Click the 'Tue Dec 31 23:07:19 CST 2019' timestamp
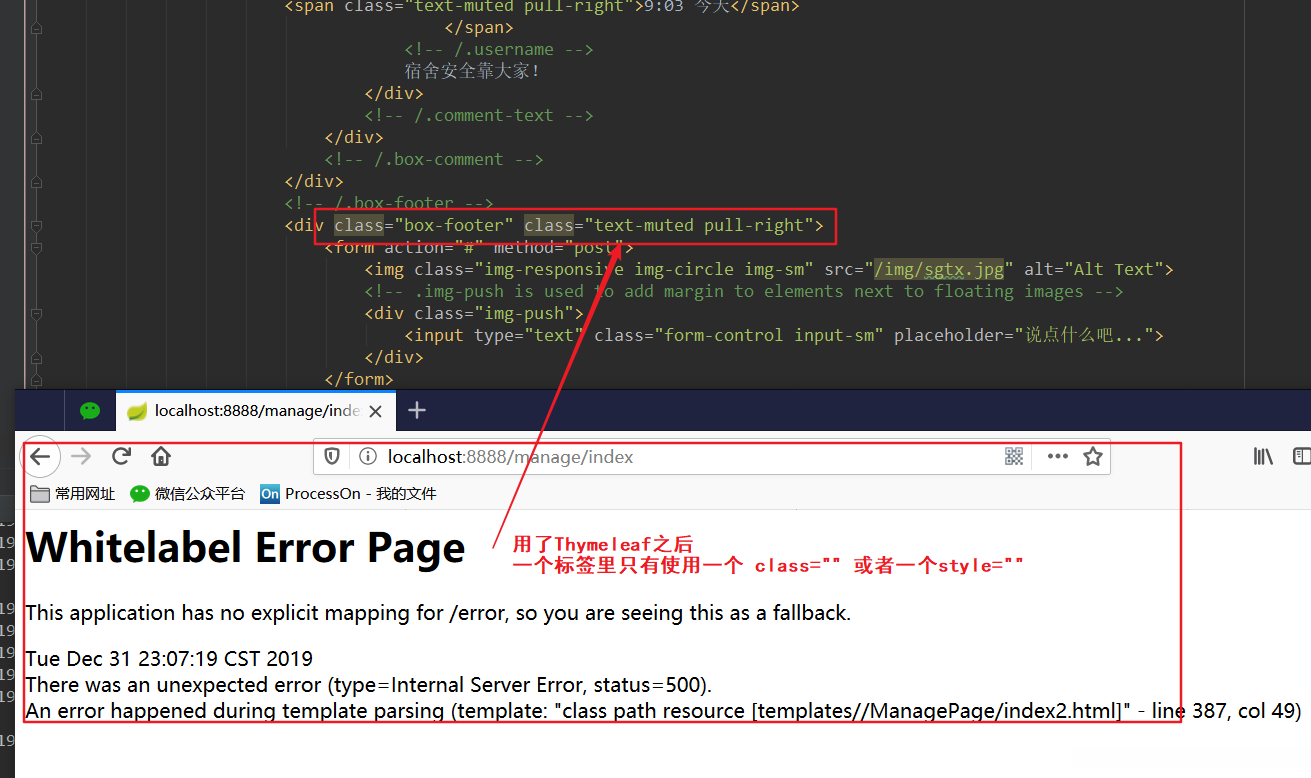 click(x=169, y=659)
